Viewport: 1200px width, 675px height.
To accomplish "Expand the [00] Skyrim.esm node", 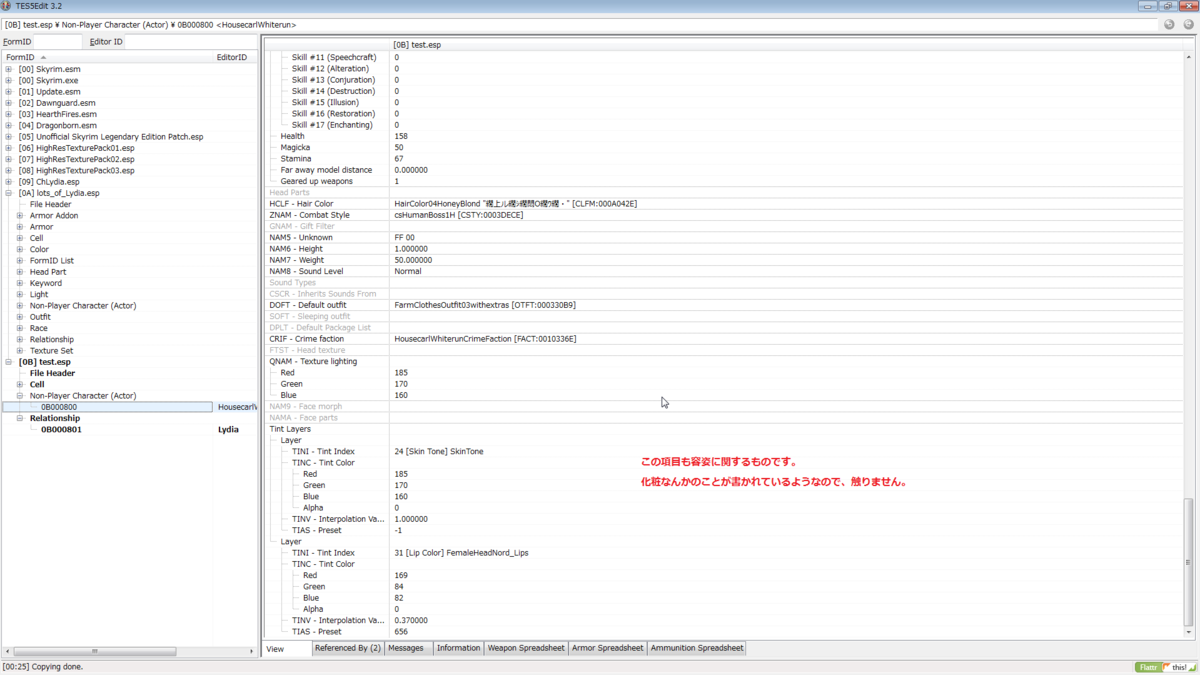I will click(9, 69).
